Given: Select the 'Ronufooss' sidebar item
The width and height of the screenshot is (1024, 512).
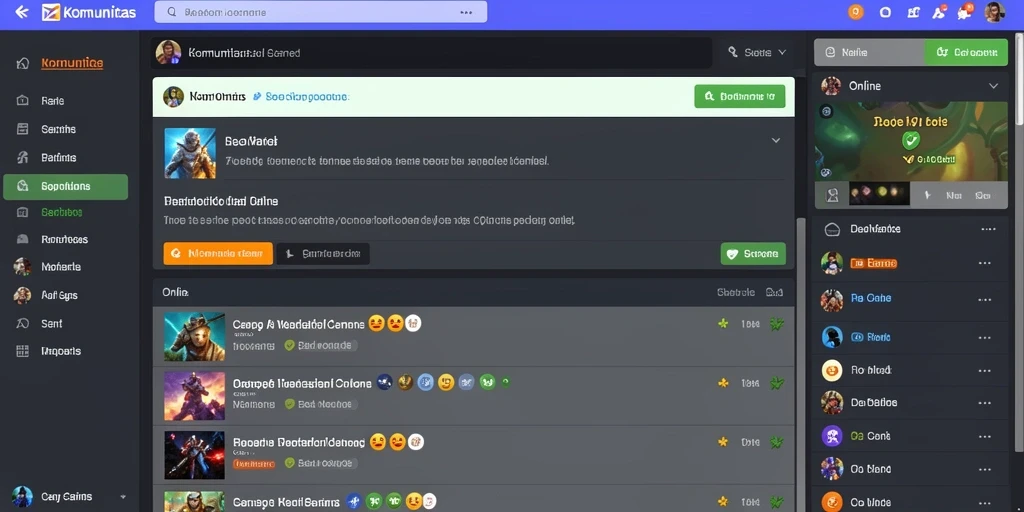Looking at the screenshot, I should [x=64, y=239].
